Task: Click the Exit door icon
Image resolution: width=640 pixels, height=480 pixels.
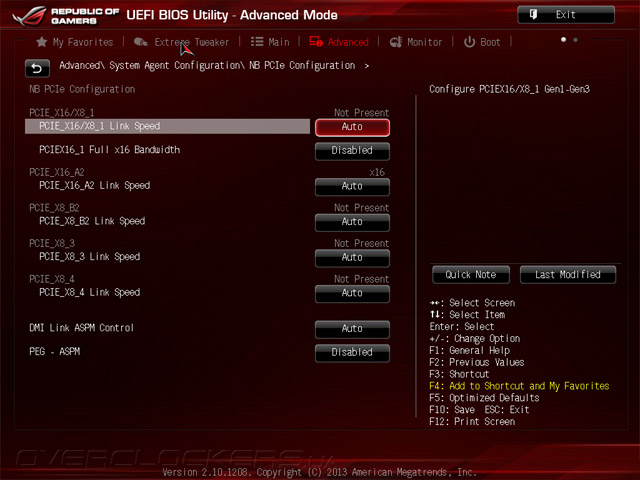Action: 533,14
